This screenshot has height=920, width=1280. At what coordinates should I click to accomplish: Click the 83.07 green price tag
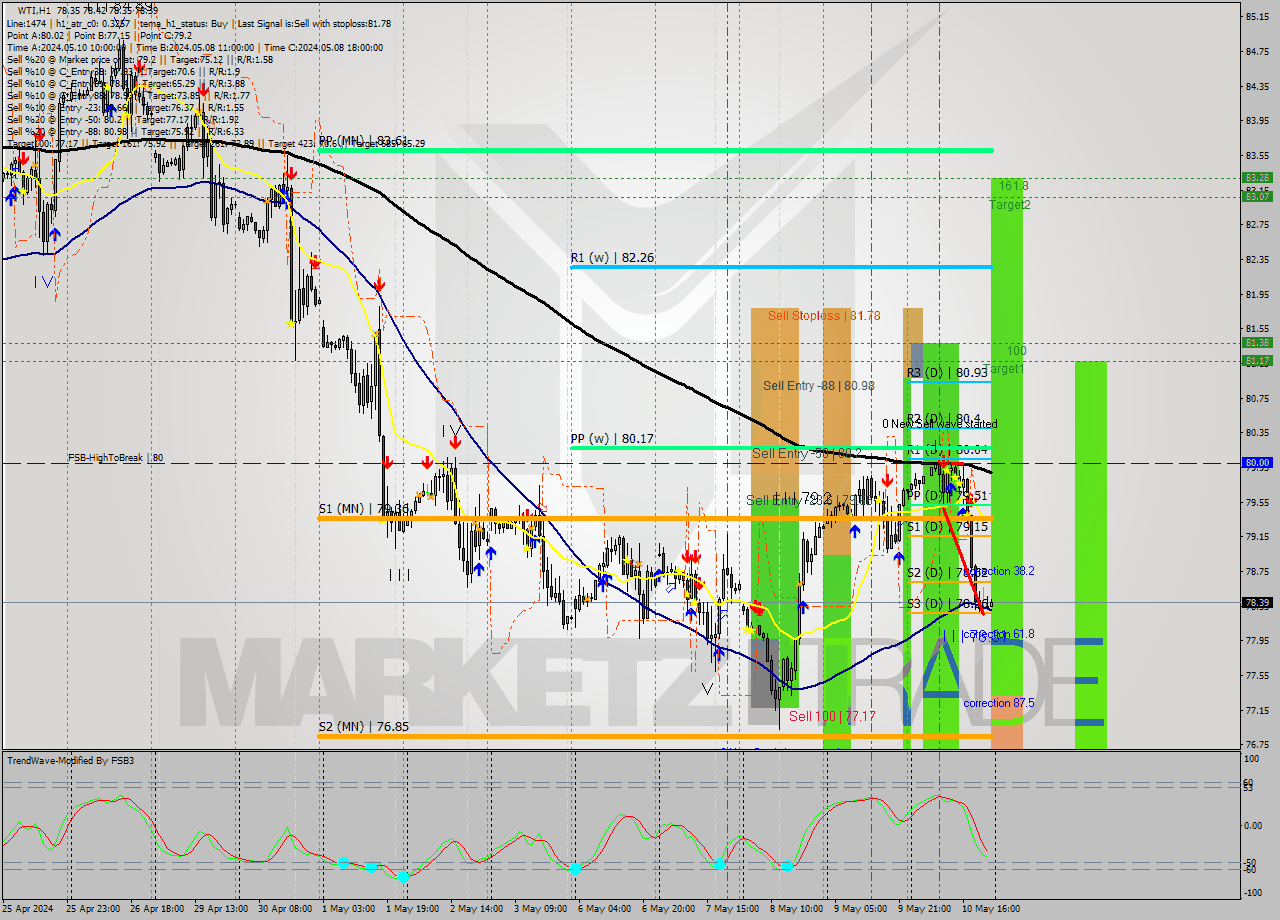1257,196
